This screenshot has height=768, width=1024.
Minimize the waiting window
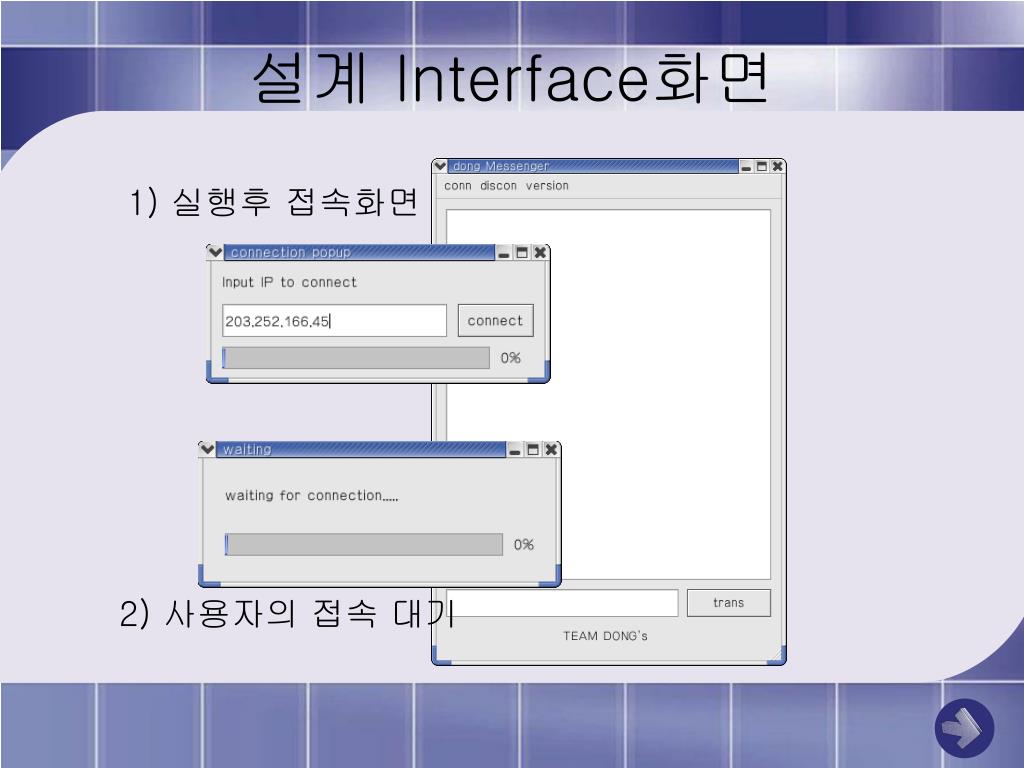pyautogui.click(x=515, y=450)
